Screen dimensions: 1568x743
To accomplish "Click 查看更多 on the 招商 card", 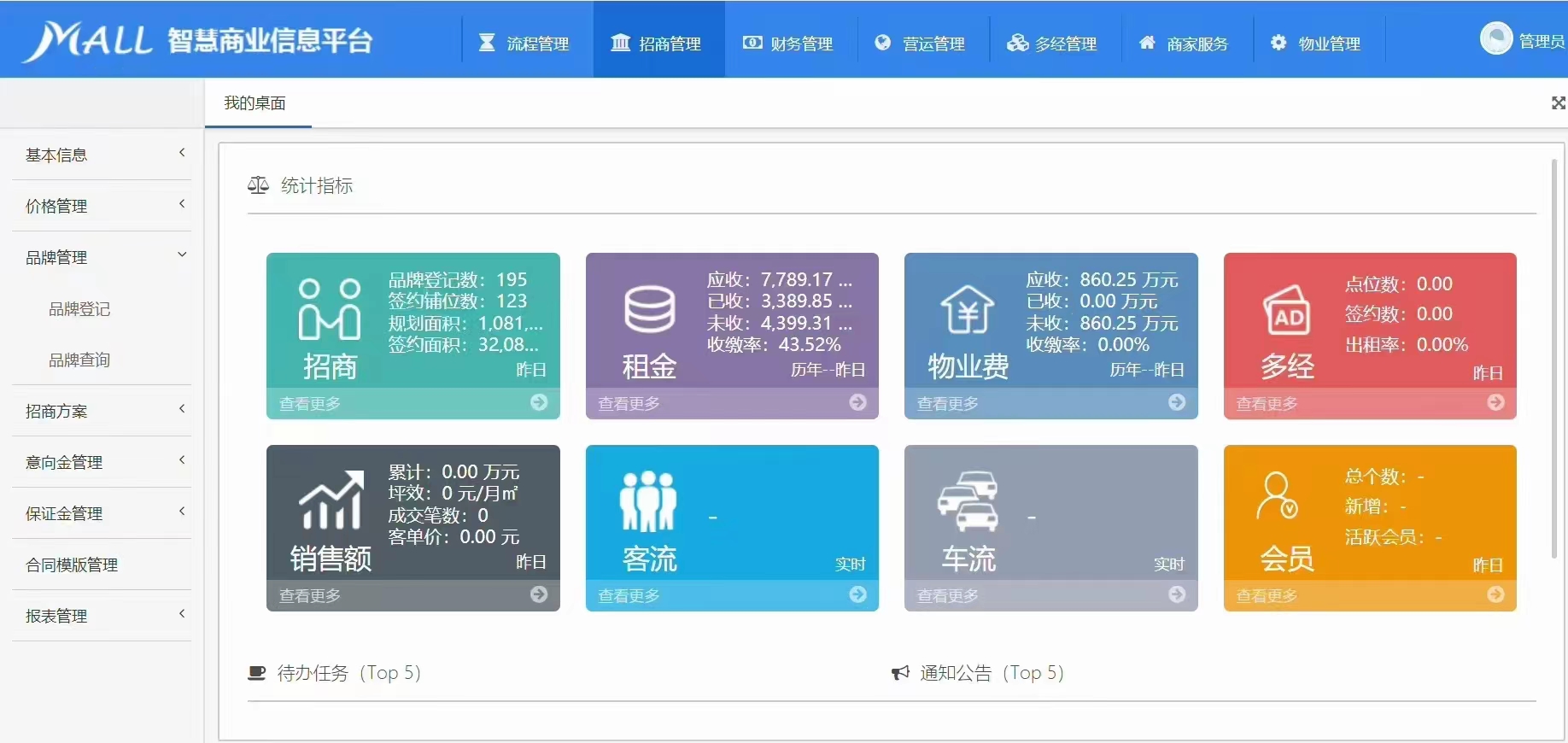I will 310,403.
